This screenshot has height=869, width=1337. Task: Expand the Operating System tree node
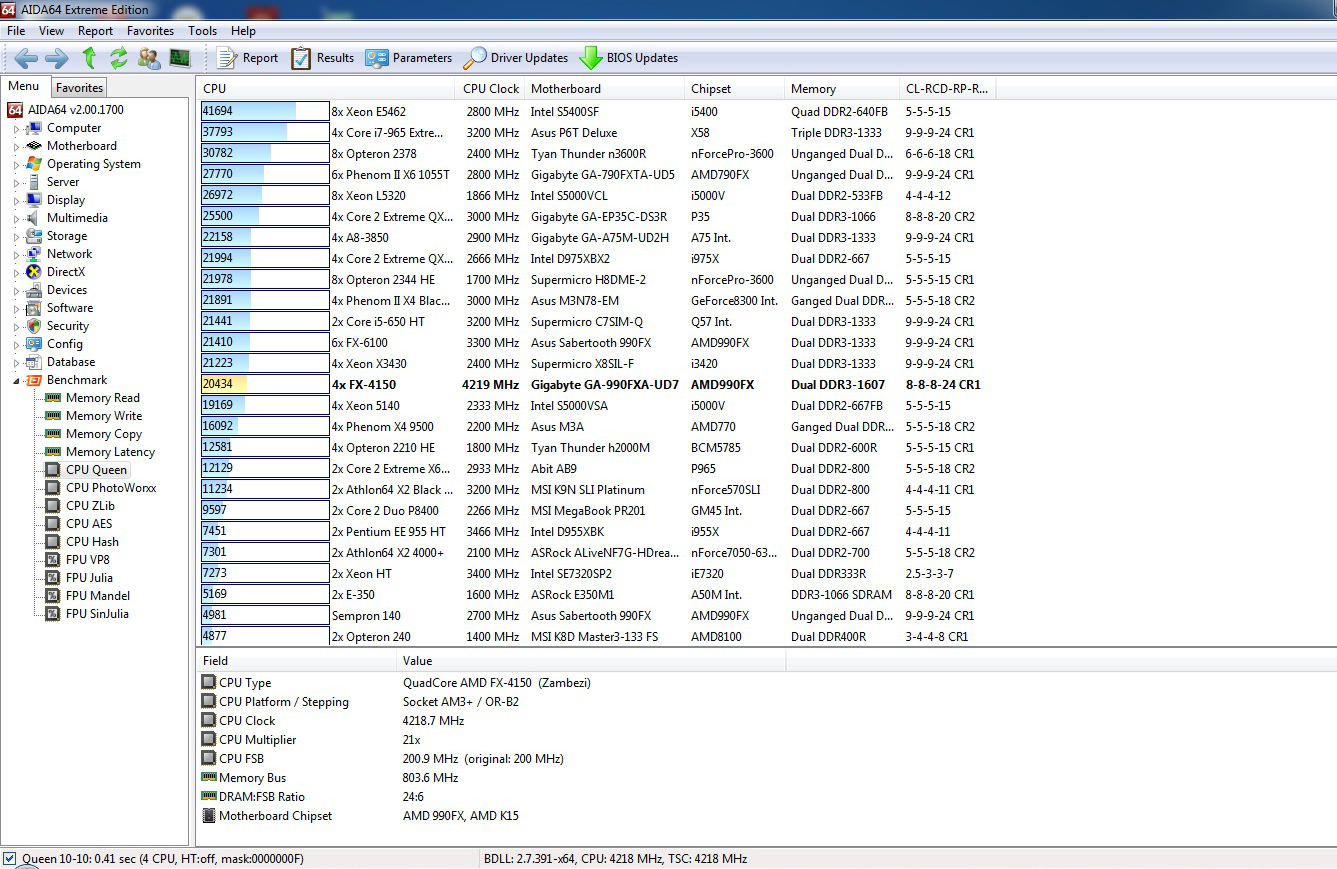(x=16, y=164)
